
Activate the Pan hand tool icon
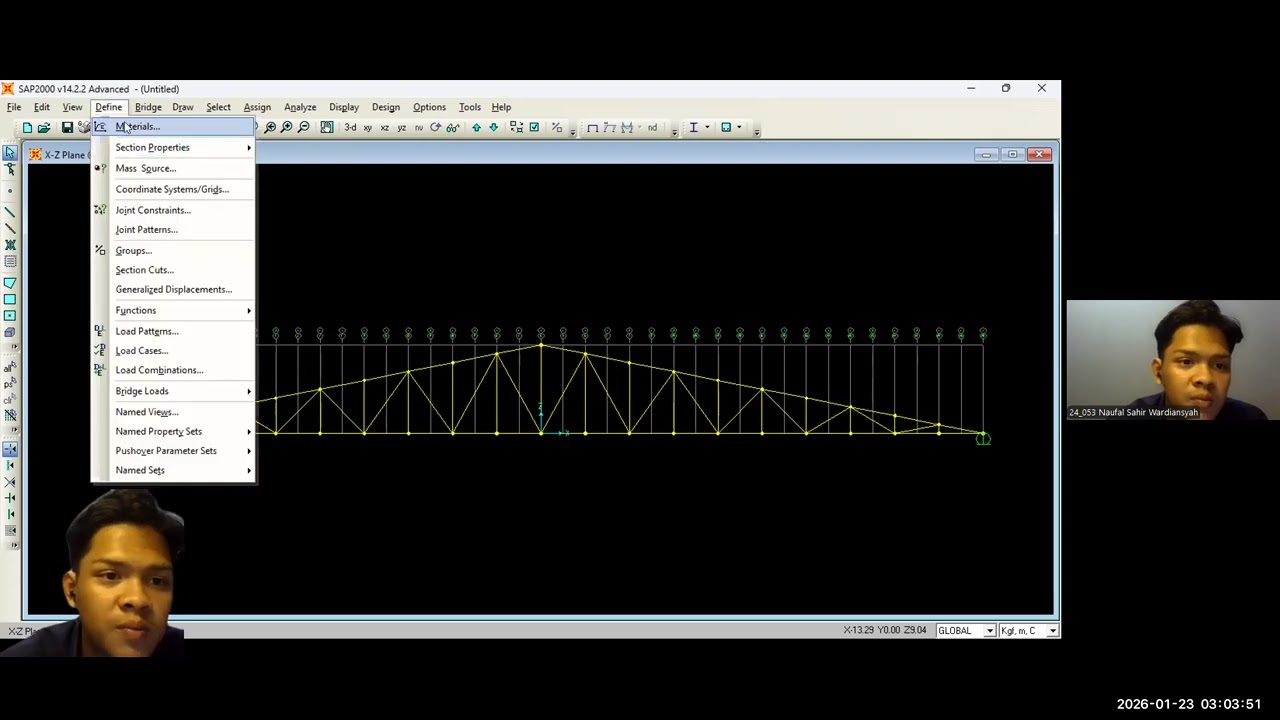[327, 128]
